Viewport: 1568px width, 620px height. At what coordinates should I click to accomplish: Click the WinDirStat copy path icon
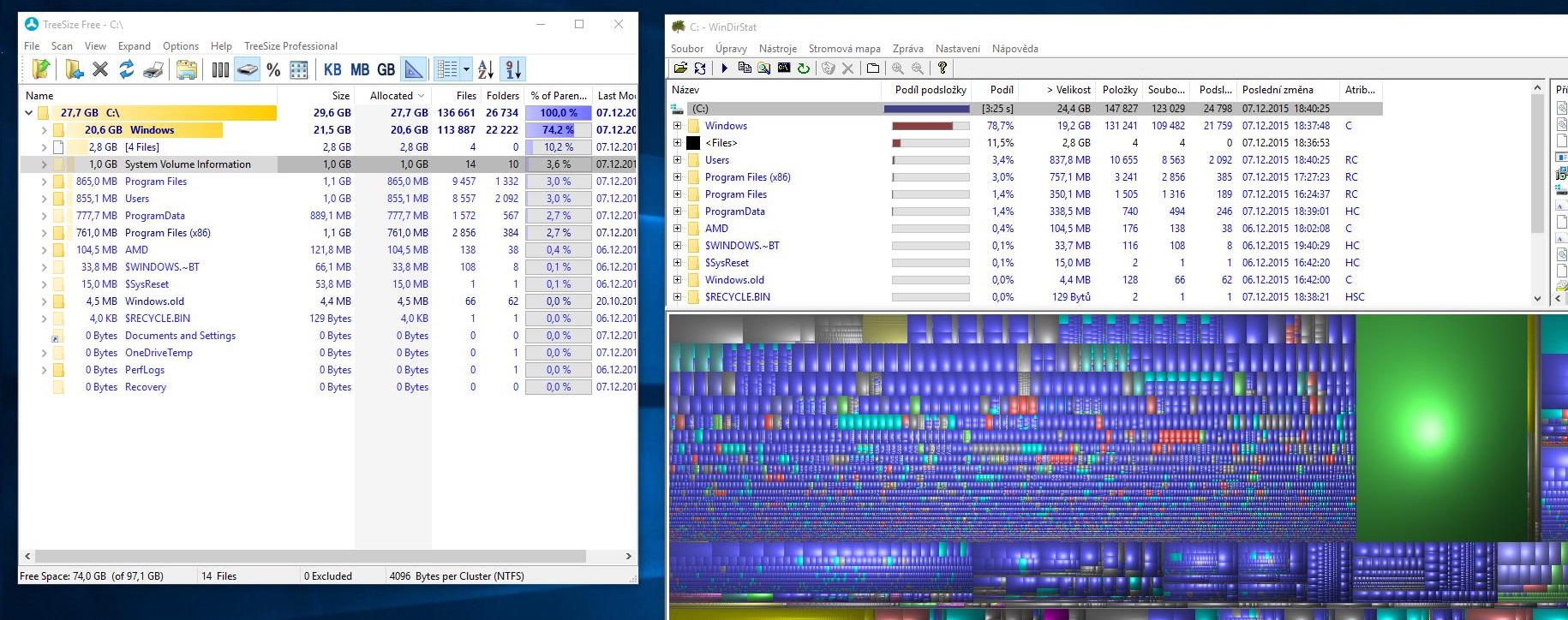744,69
